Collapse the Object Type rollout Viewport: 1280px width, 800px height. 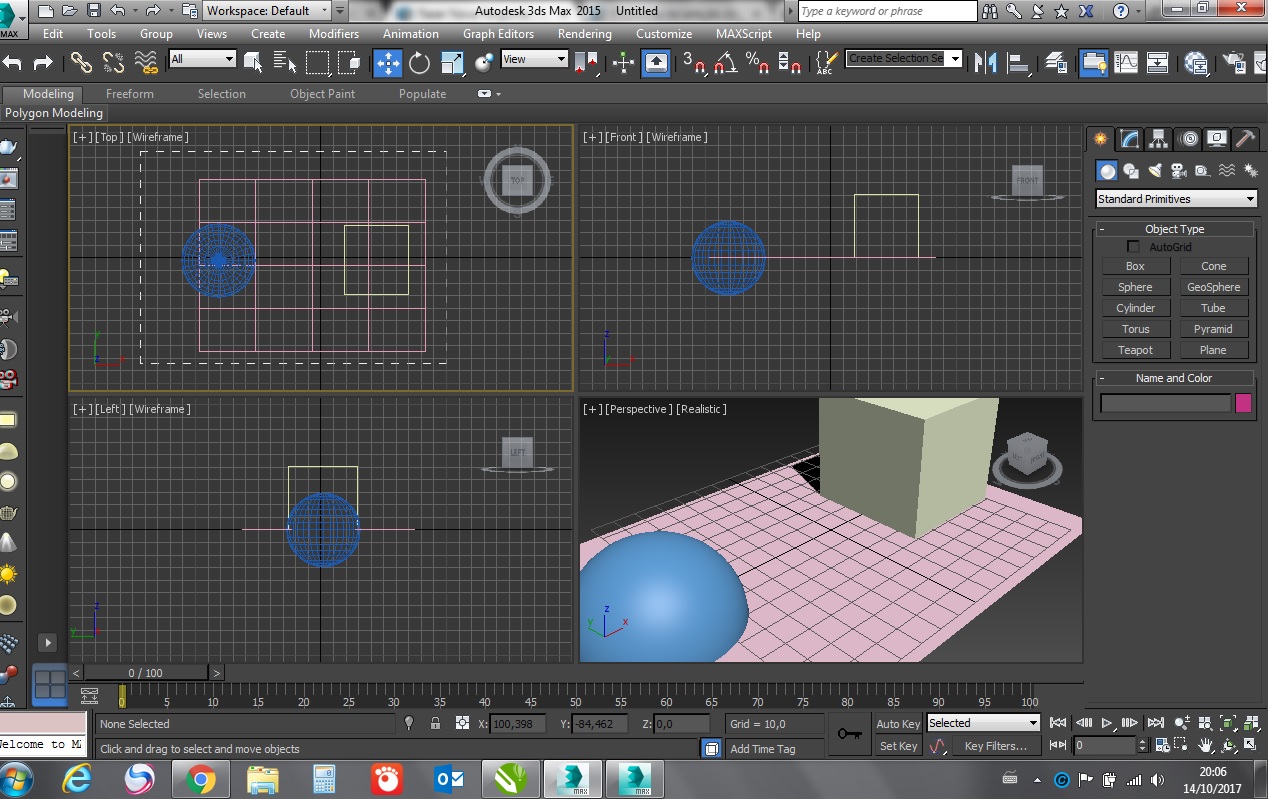pos(1175,229)
